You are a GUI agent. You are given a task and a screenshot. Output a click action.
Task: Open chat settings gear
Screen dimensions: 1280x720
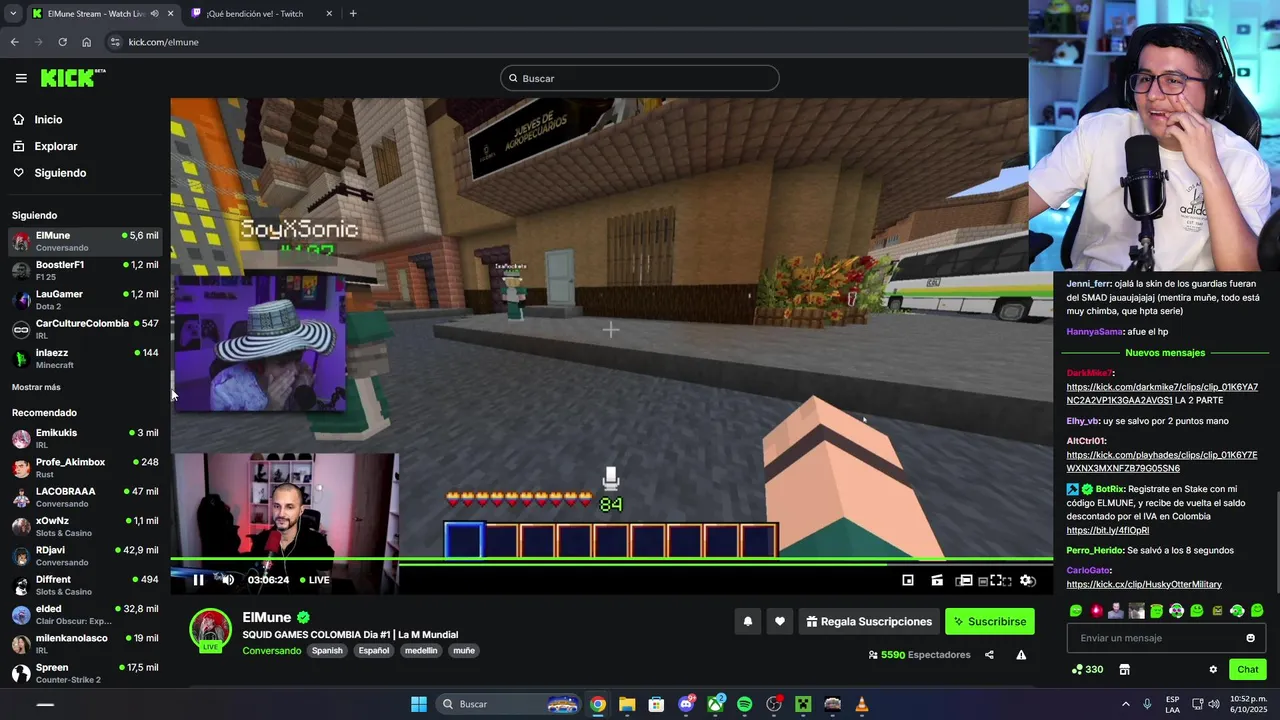1213,669
